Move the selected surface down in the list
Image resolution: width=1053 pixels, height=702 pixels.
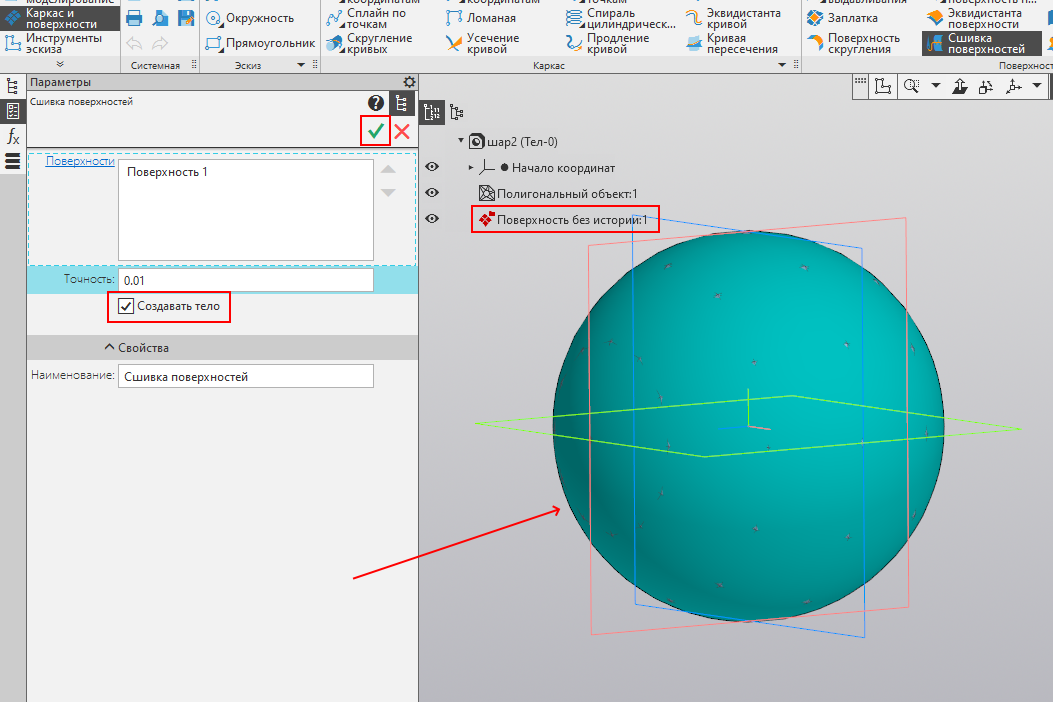(388, 193)
